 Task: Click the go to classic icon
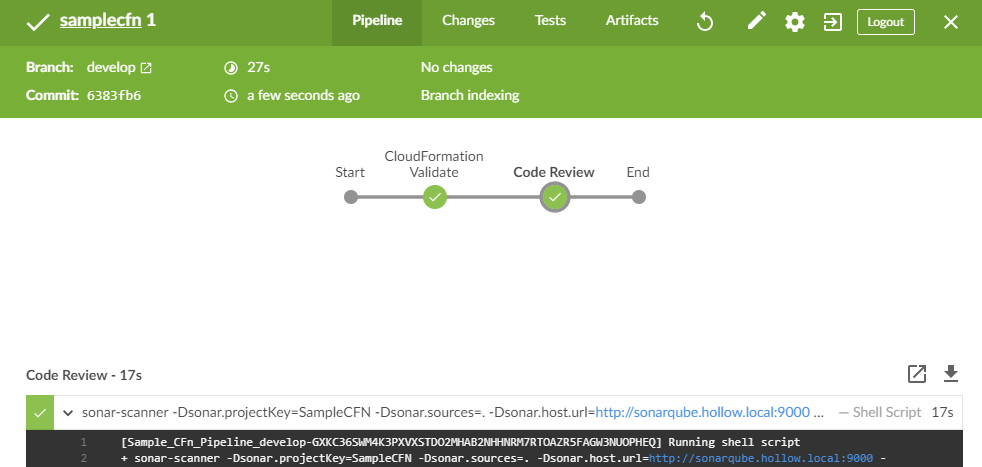(832, 22)
